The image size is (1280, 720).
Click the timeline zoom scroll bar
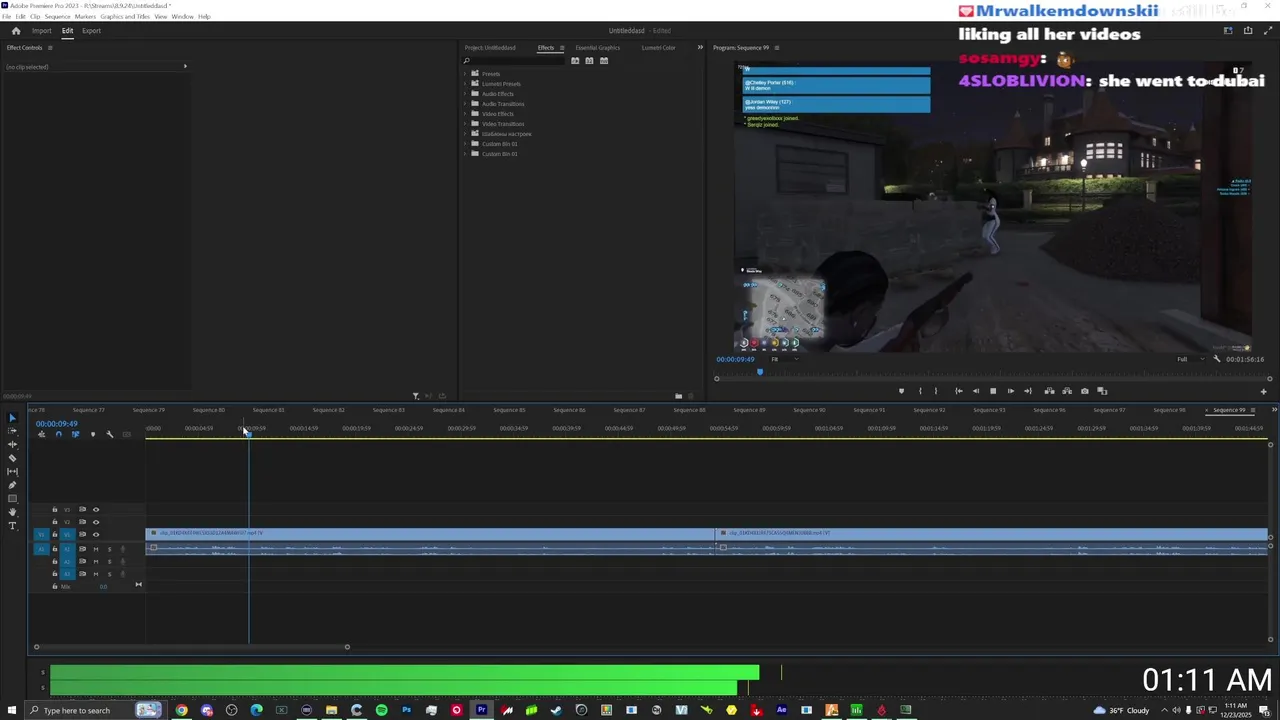192,647
